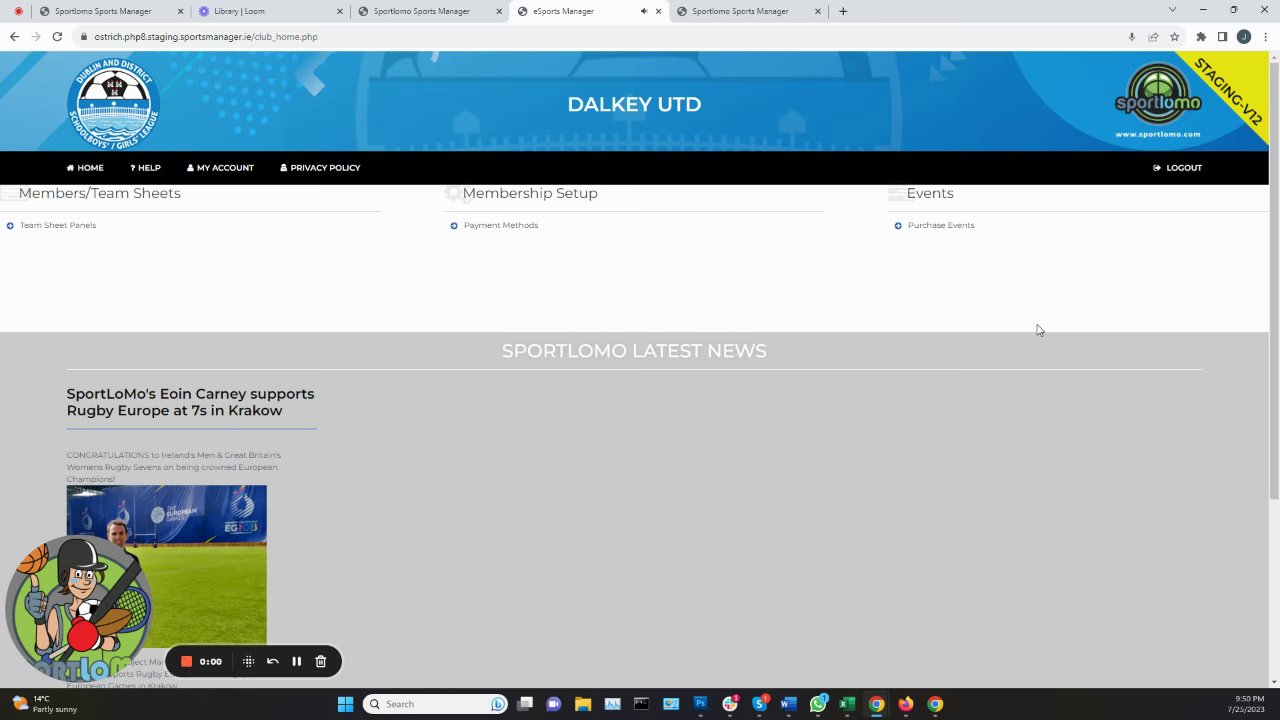The image size is (1280, 720).
Task: Delete the Loom recording with trash icon
Action: pyautogui.click(x=321, y=661)
